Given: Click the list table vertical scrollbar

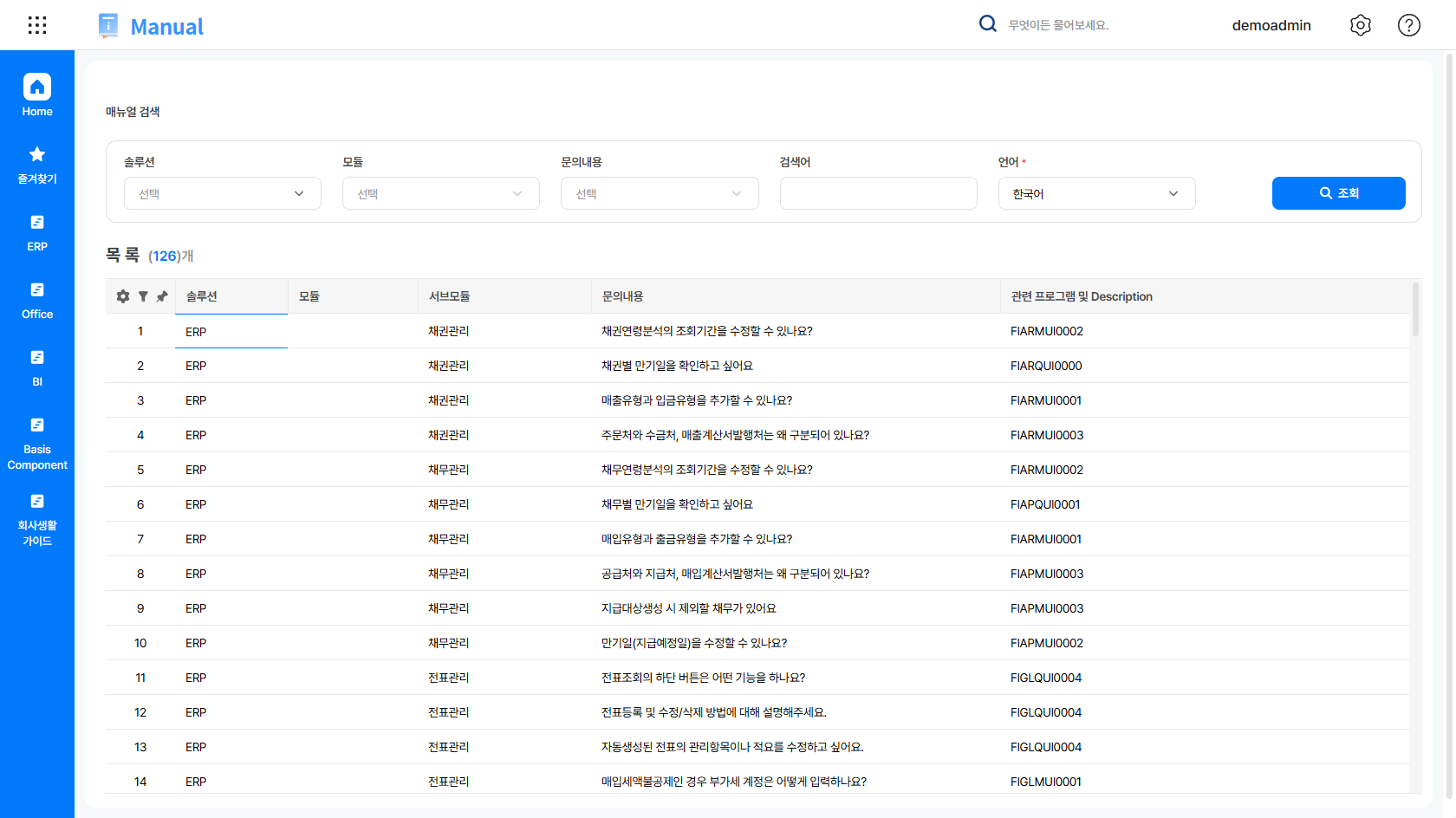Looking at the screenshot, I should click(x=1415, y=310).
